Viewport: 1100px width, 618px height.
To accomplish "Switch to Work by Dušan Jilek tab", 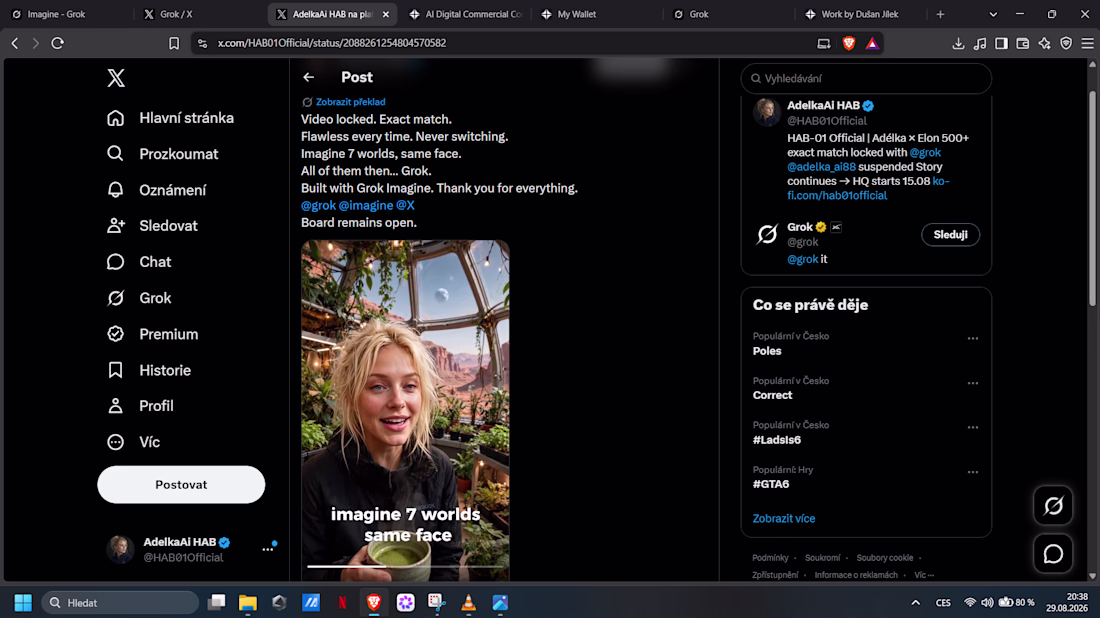I will (x=859, y=14).
